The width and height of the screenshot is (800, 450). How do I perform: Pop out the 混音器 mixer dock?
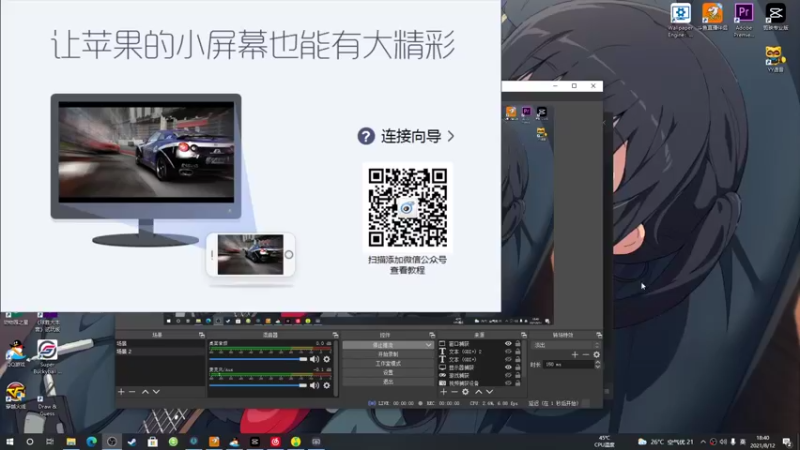[335, 335]
